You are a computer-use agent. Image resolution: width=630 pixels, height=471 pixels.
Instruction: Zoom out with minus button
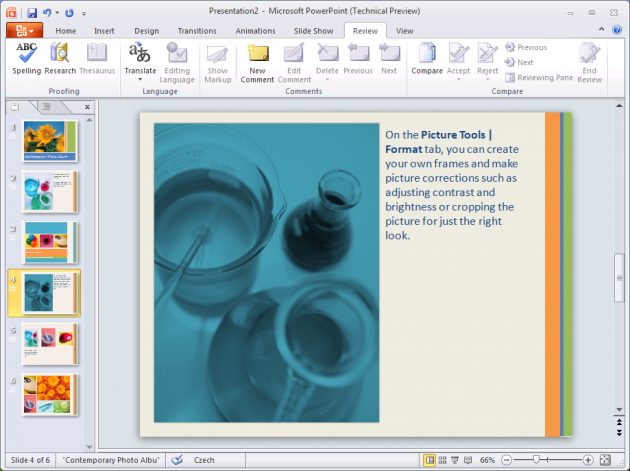click(x=507, y=460)
